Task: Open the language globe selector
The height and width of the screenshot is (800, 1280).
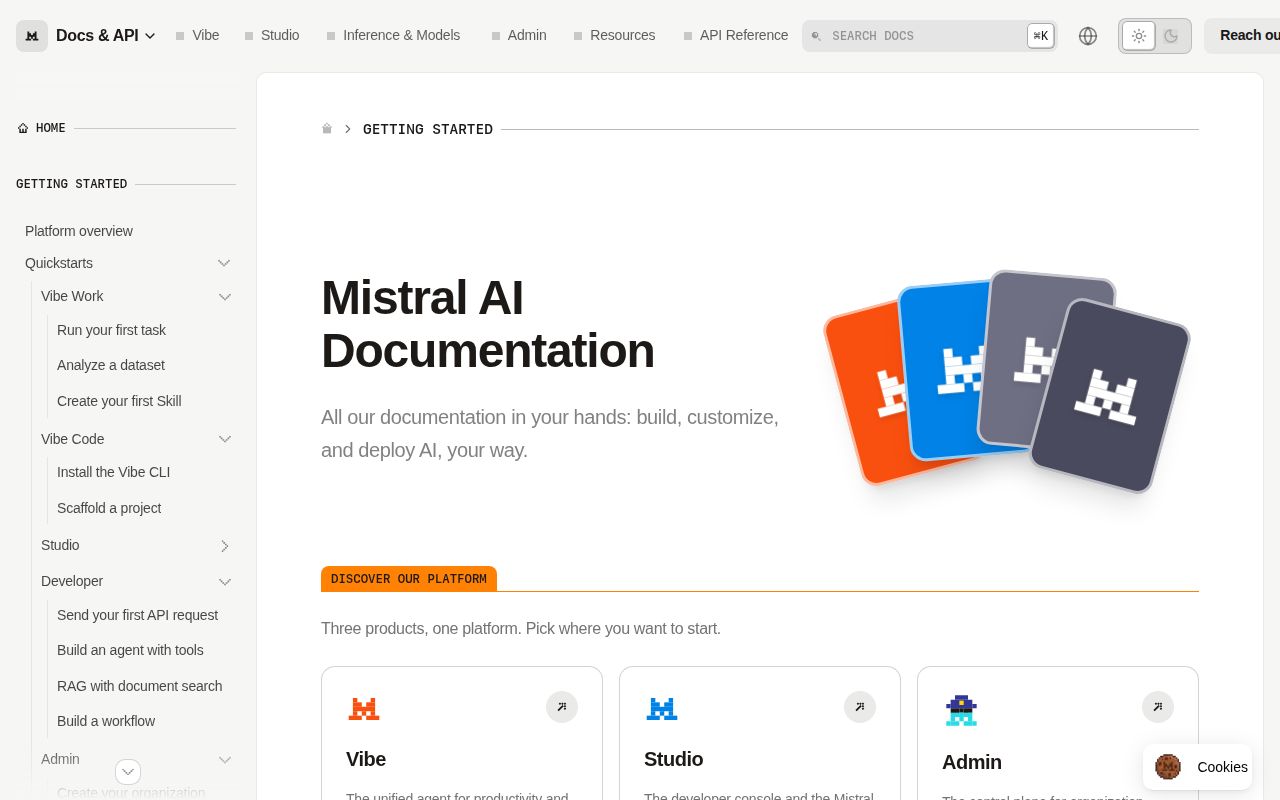Action: [x=1088, y=36]
